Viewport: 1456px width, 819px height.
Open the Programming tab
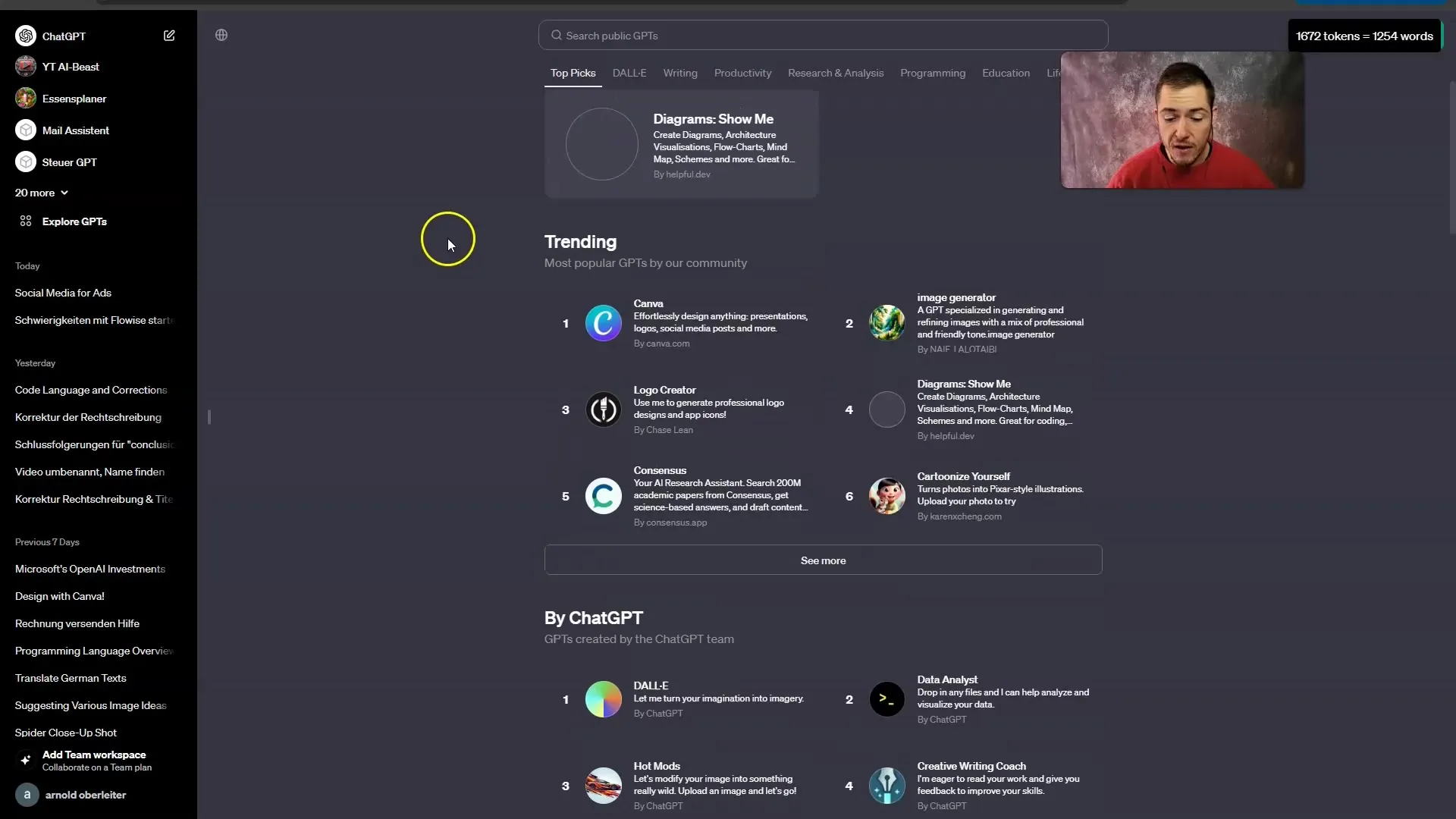click(933, 73)
